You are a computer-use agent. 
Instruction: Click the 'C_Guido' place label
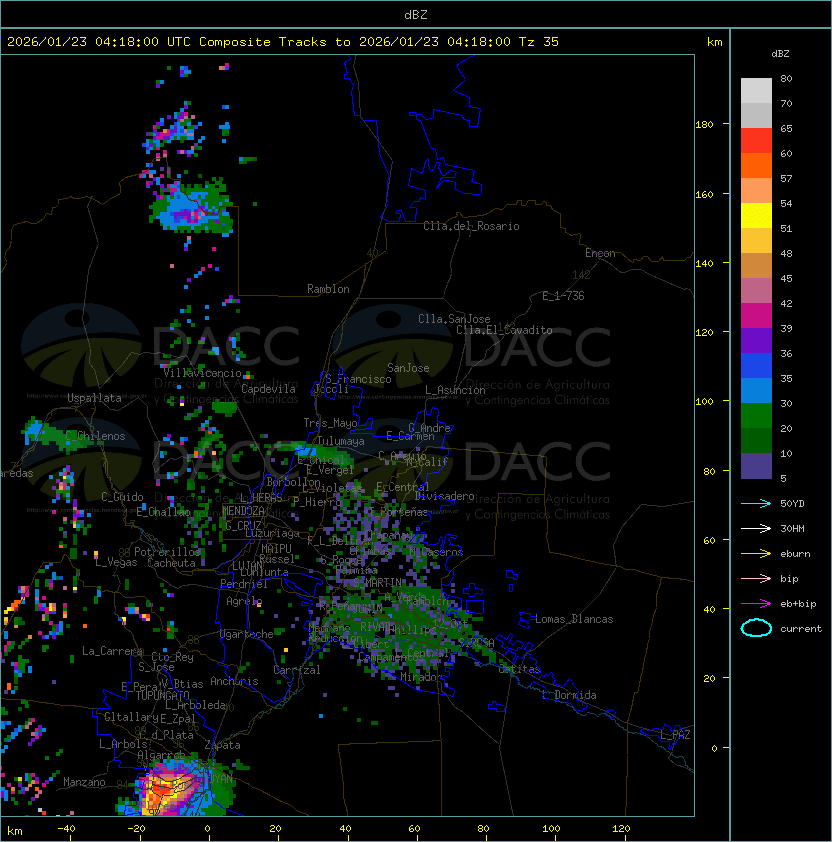[x=122, y=497]
